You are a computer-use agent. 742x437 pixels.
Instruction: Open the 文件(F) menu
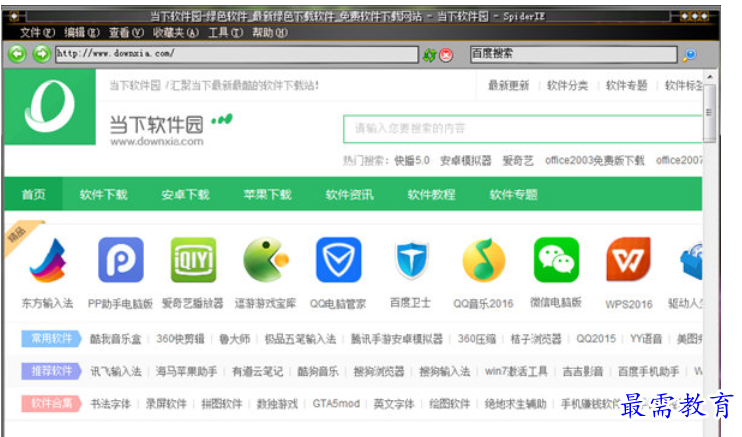[37, 33]
